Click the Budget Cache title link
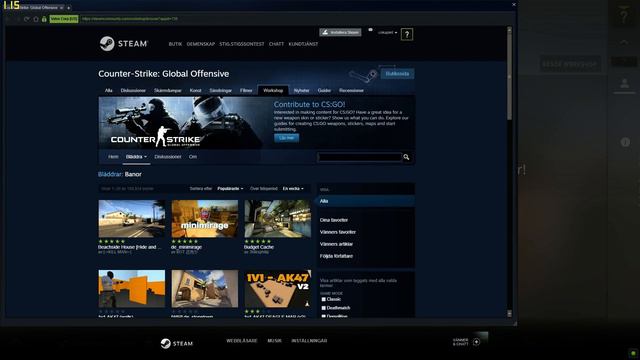Screen dimensions: 640x360 [x=259, y=247]
